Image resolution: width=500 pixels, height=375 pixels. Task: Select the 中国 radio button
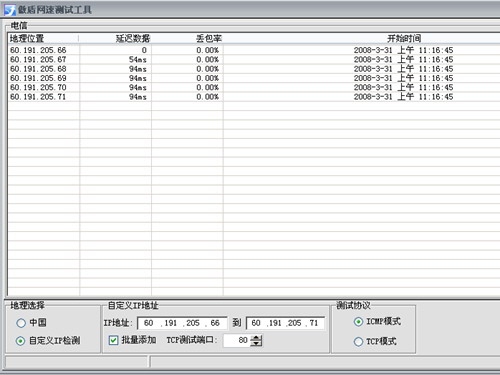21,323
